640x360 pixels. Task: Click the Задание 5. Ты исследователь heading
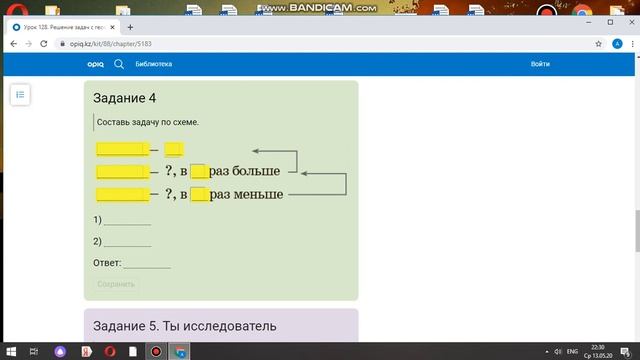pos(184,326)
